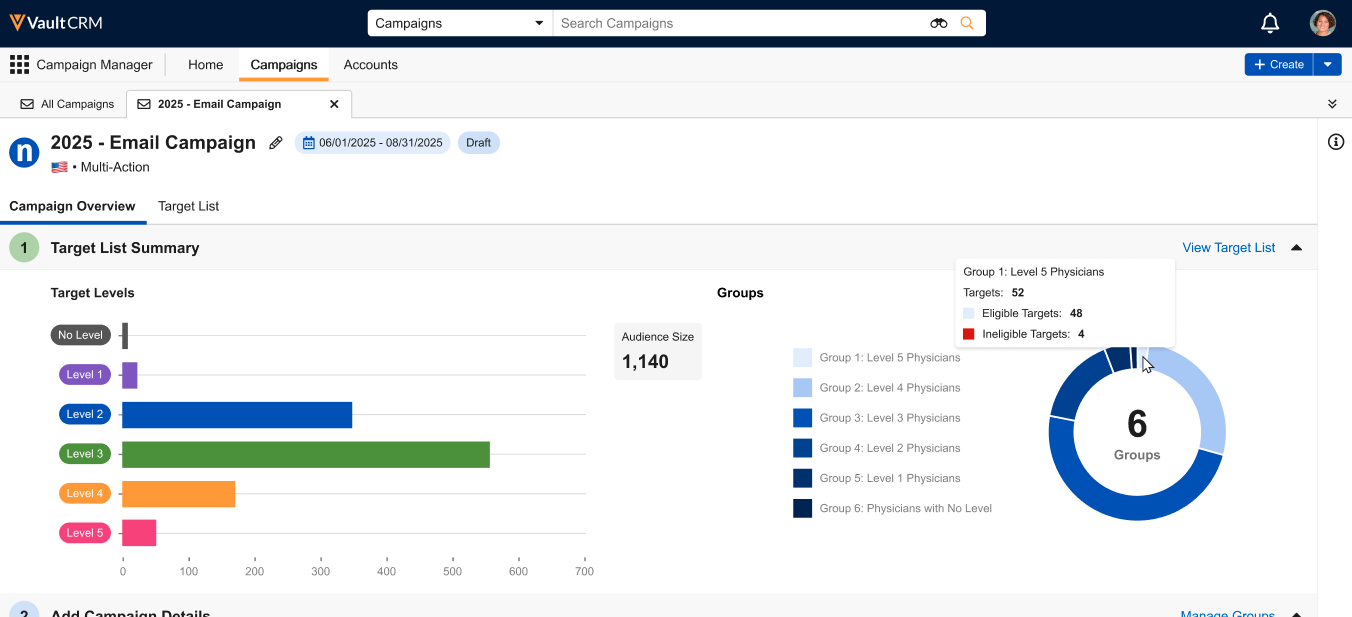This screenshot has height=617, width=1352.
Task: Click the orange magnifier search icon
Action: (966, 23)
